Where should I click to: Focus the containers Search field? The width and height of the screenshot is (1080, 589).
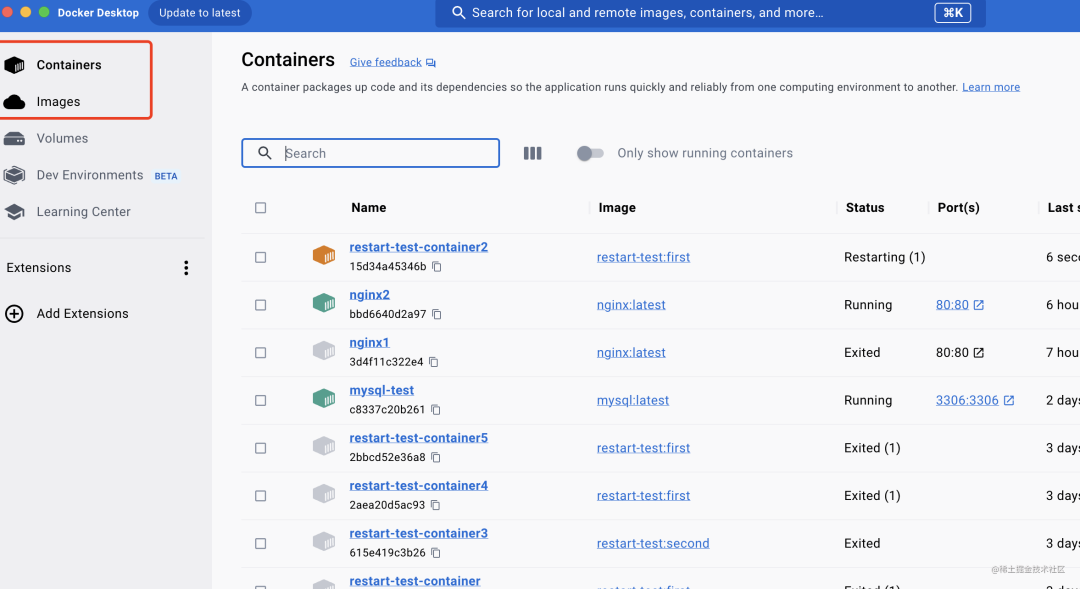tap(371, 153)
